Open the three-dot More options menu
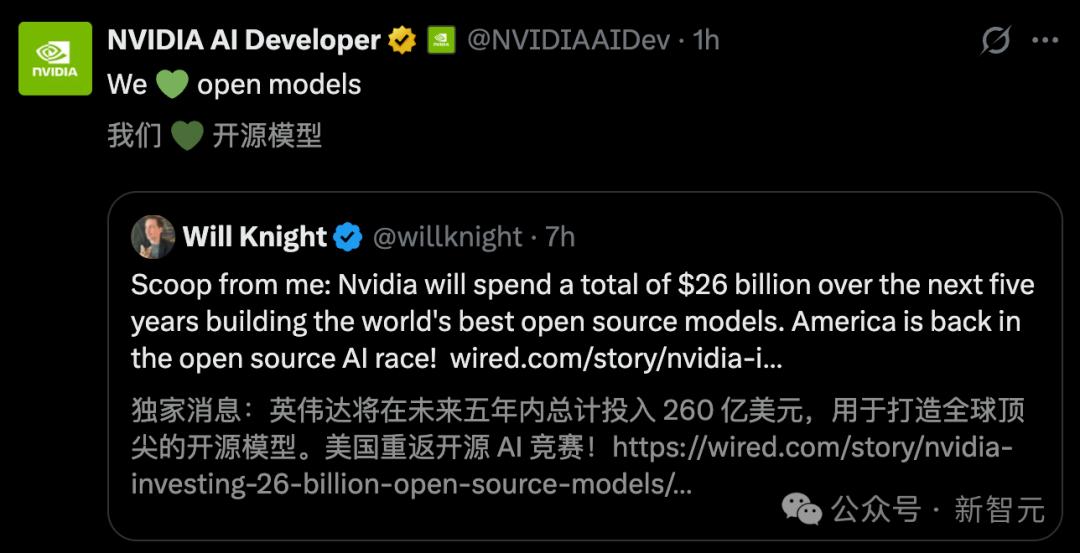Viewport: 1080px width, 553px height. 1044,40
